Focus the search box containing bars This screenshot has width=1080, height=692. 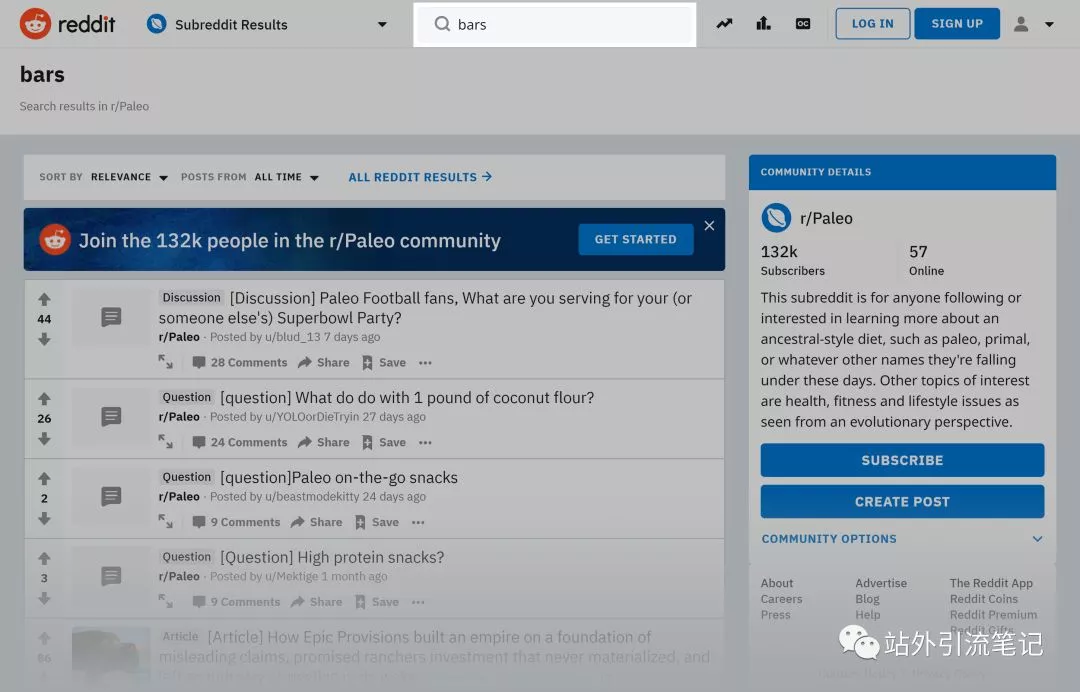coord(554,25)
